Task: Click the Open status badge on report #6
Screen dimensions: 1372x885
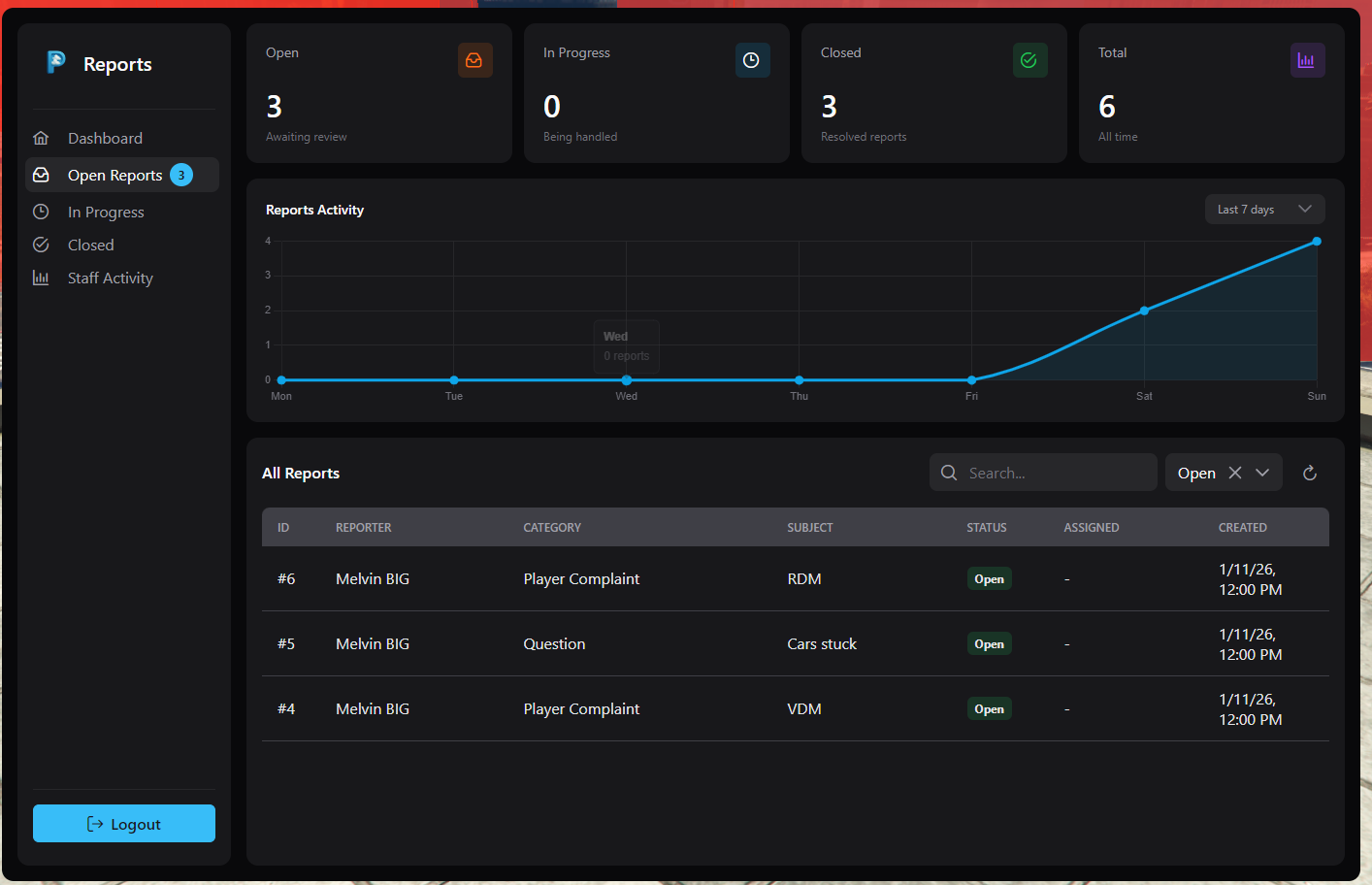Action: pyautogui.click(x=989, y=578)
